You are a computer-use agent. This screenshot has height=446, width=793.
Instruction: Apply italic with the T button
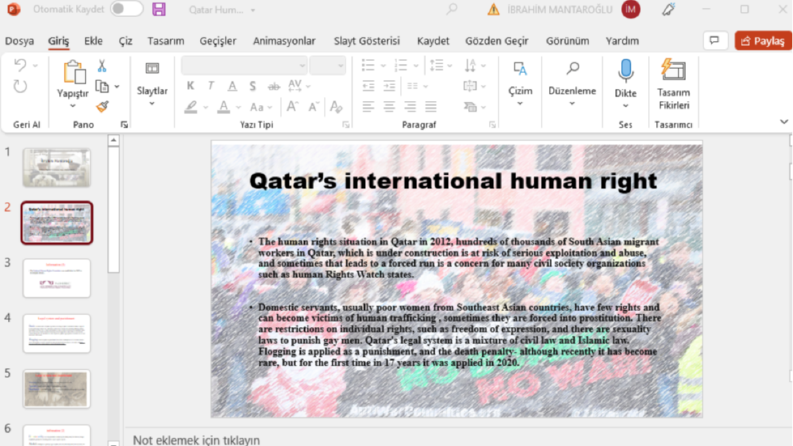211,86
